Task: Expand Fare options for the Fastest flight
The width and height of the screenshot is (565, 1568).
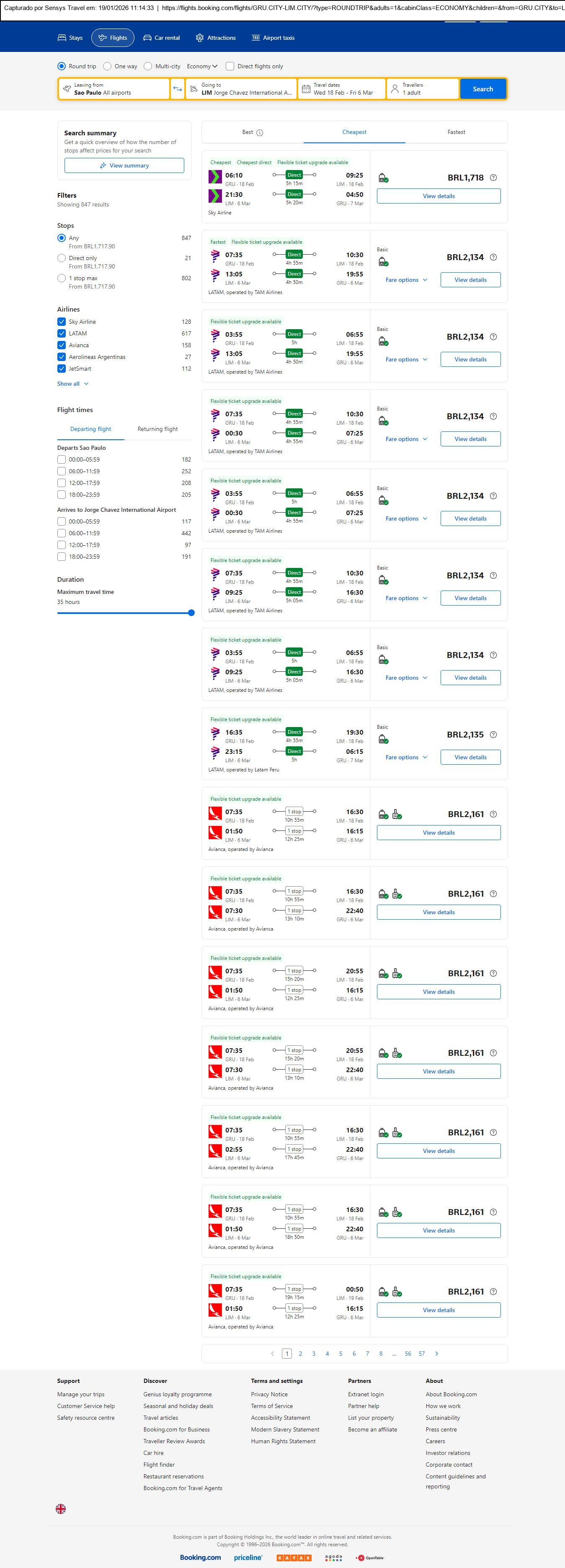Action: pos(406,280)
